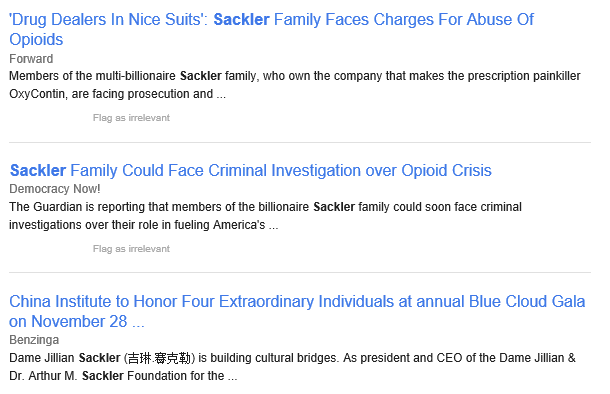Click divider line below first Flag as irrelevant
The height and width of the screenshot is (394, 610).
coord(300,142)
